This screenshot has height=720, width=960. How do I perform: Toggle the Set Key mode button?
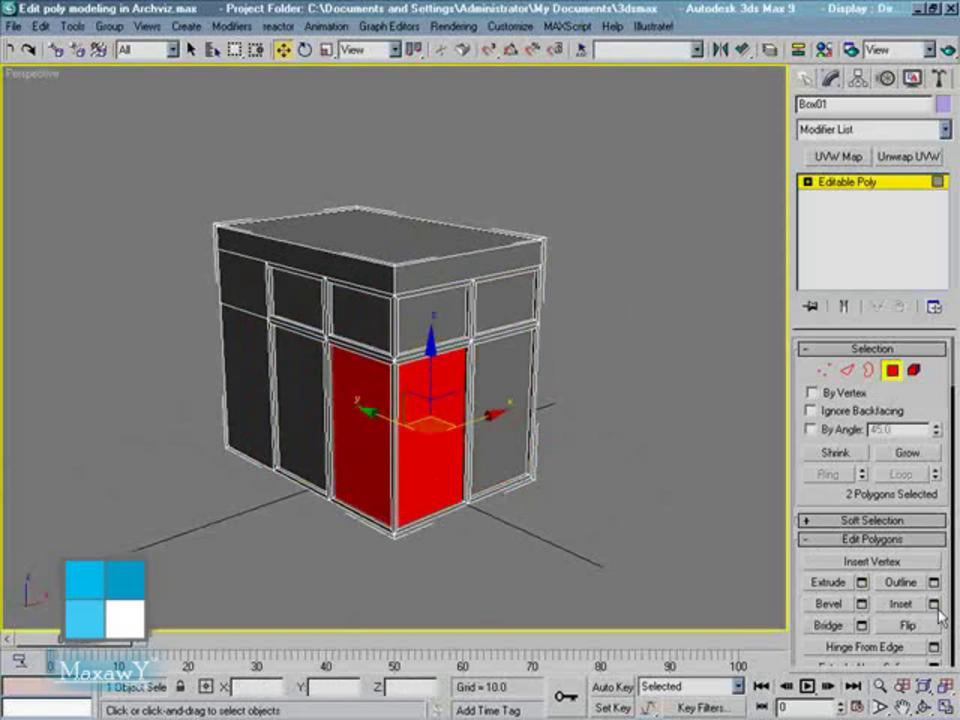tap(612, 708)
